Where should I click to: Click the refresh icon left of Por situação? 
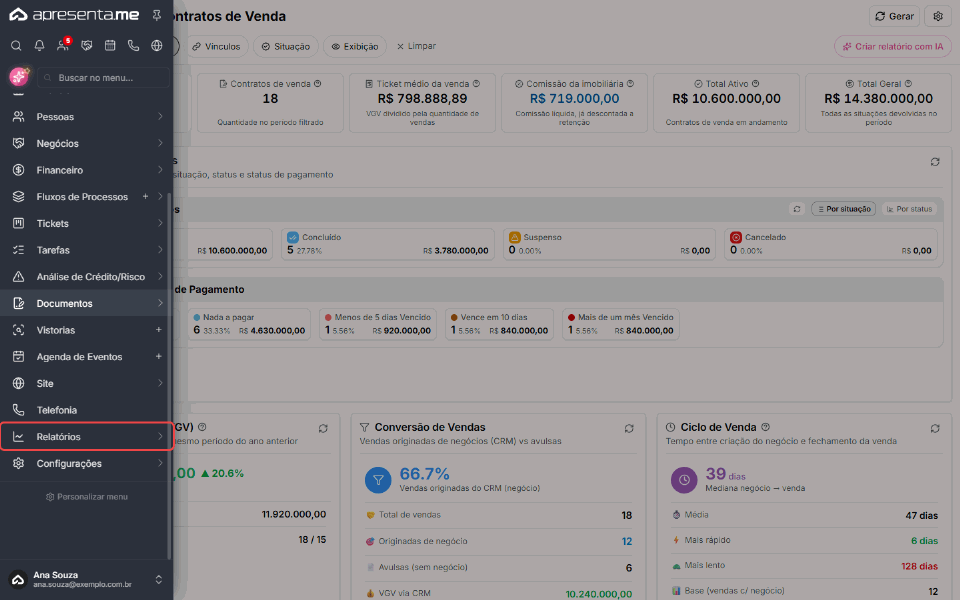coord(797,209)
